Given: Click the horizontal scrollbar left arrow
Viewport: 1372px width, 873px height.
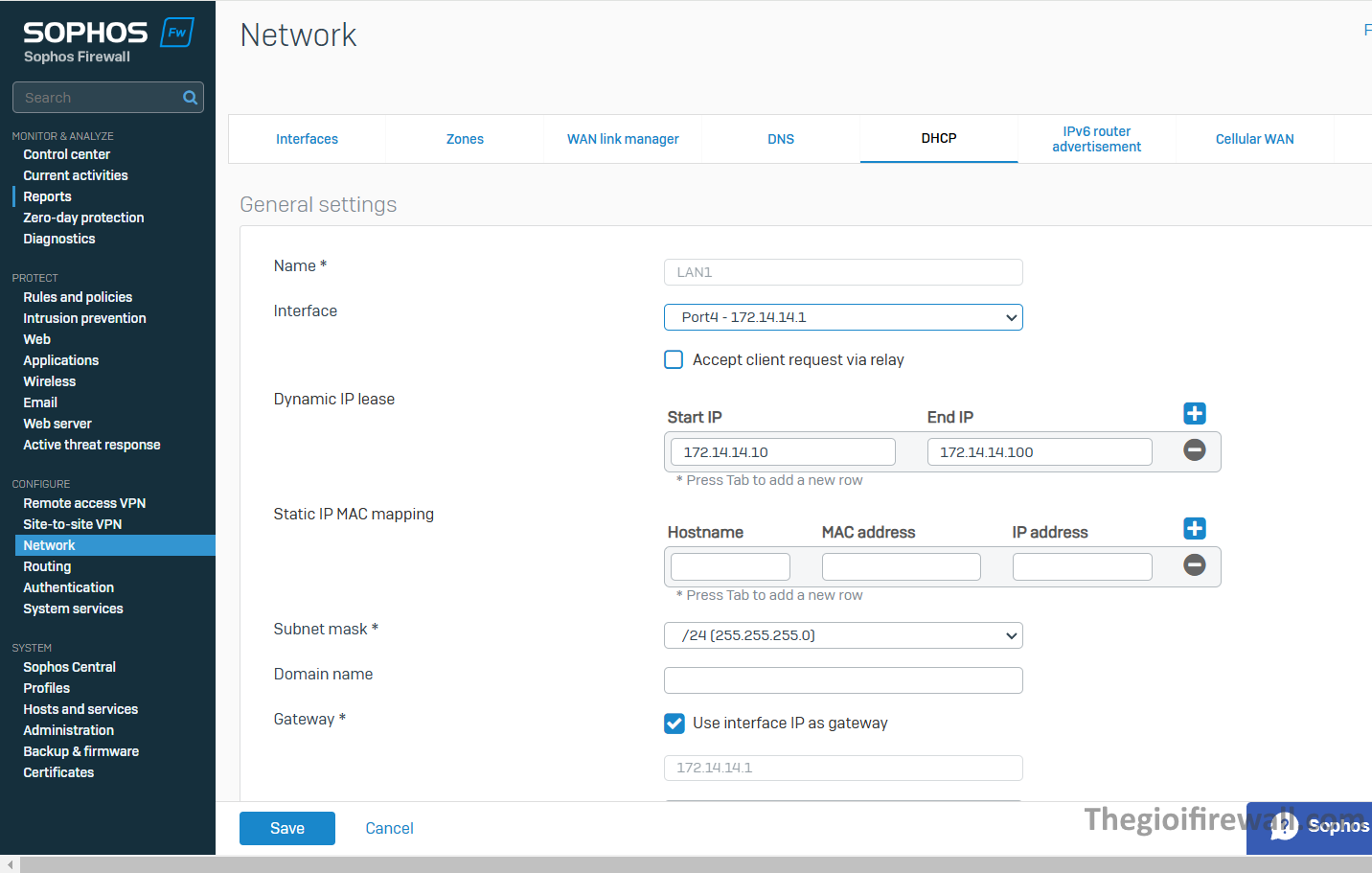Looking at the screenshot, I should coord(10,864).
